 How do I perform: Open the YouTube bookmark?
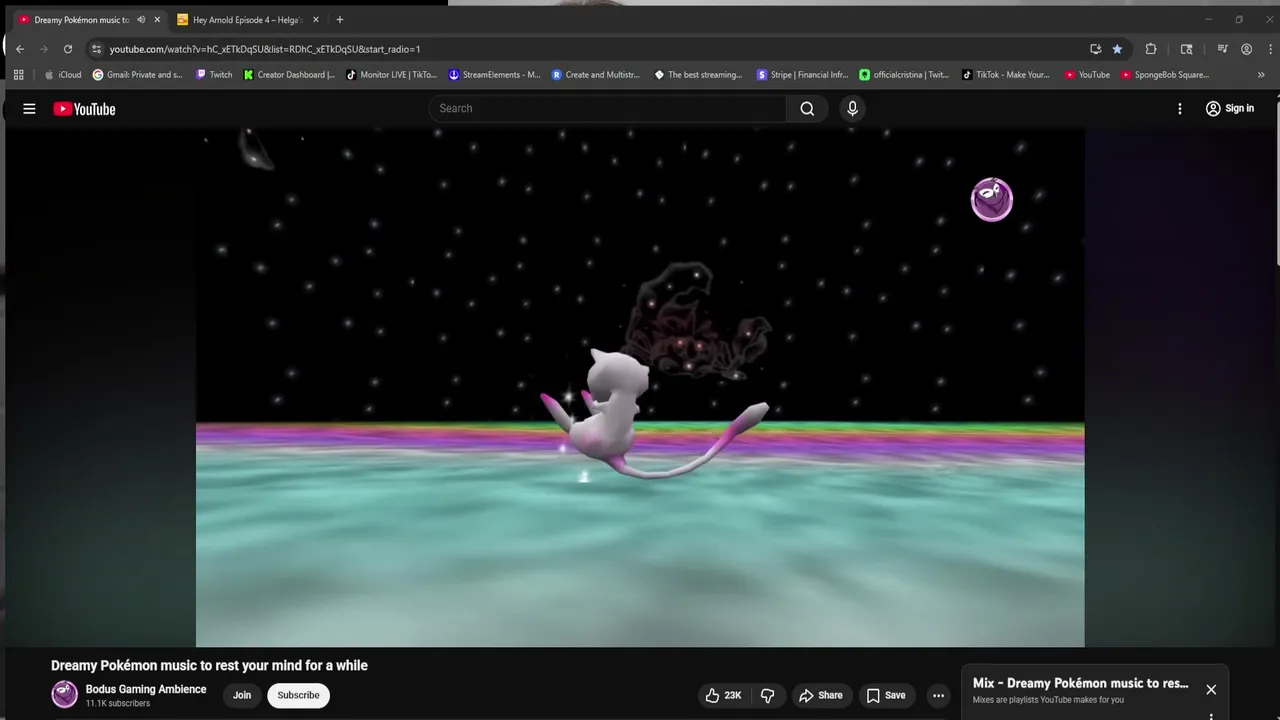(x=1088, y=75)
